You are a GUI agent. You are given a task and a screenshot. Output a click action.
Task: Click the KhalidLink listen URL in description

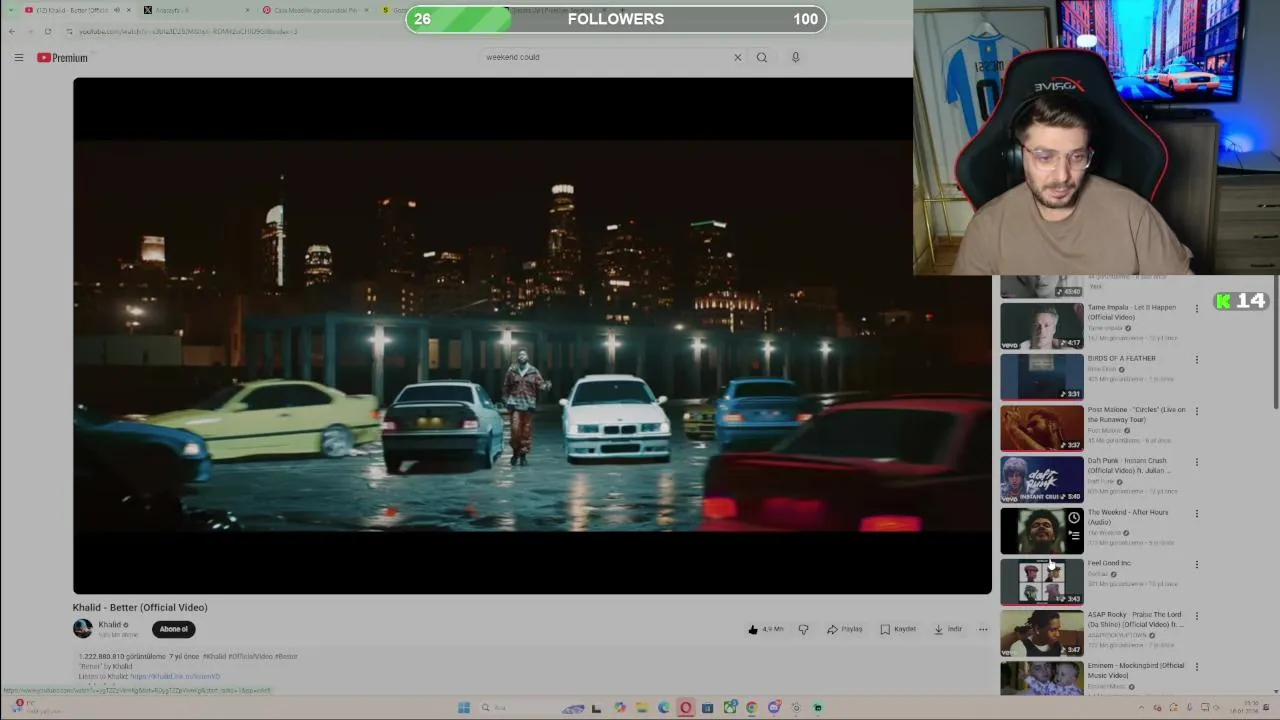[175, 676]
